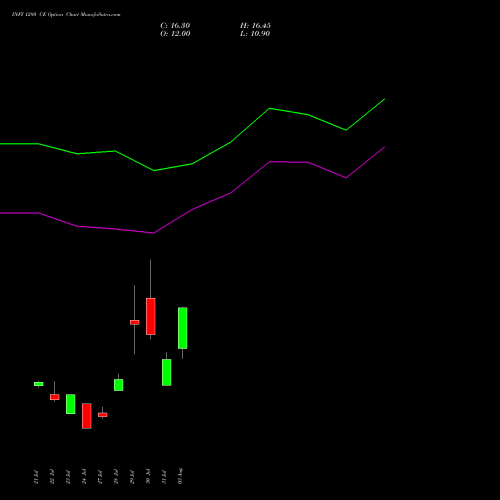Click the open value O: 12.00

click(175, 34)
